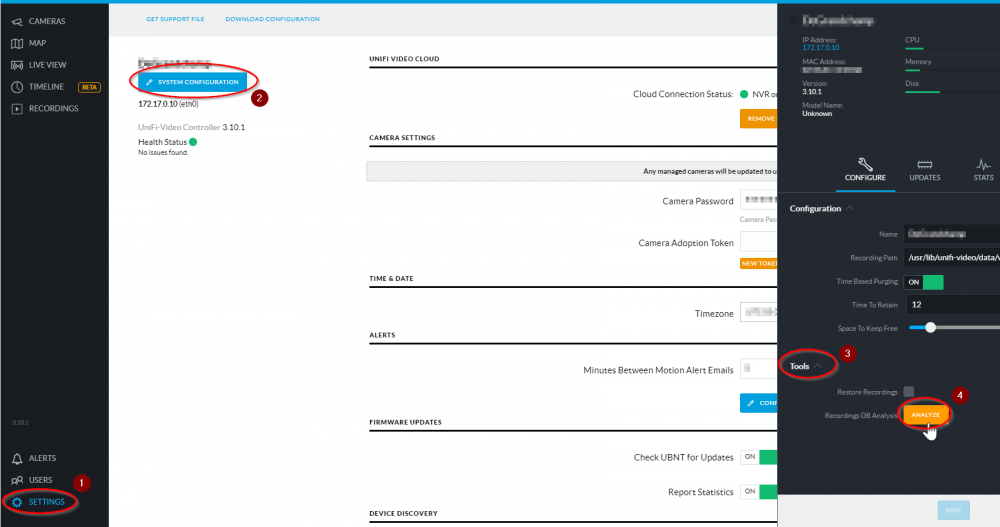Click the New Token button
Viewport: 1000px width, 527px height.
(x=758, y=264)
